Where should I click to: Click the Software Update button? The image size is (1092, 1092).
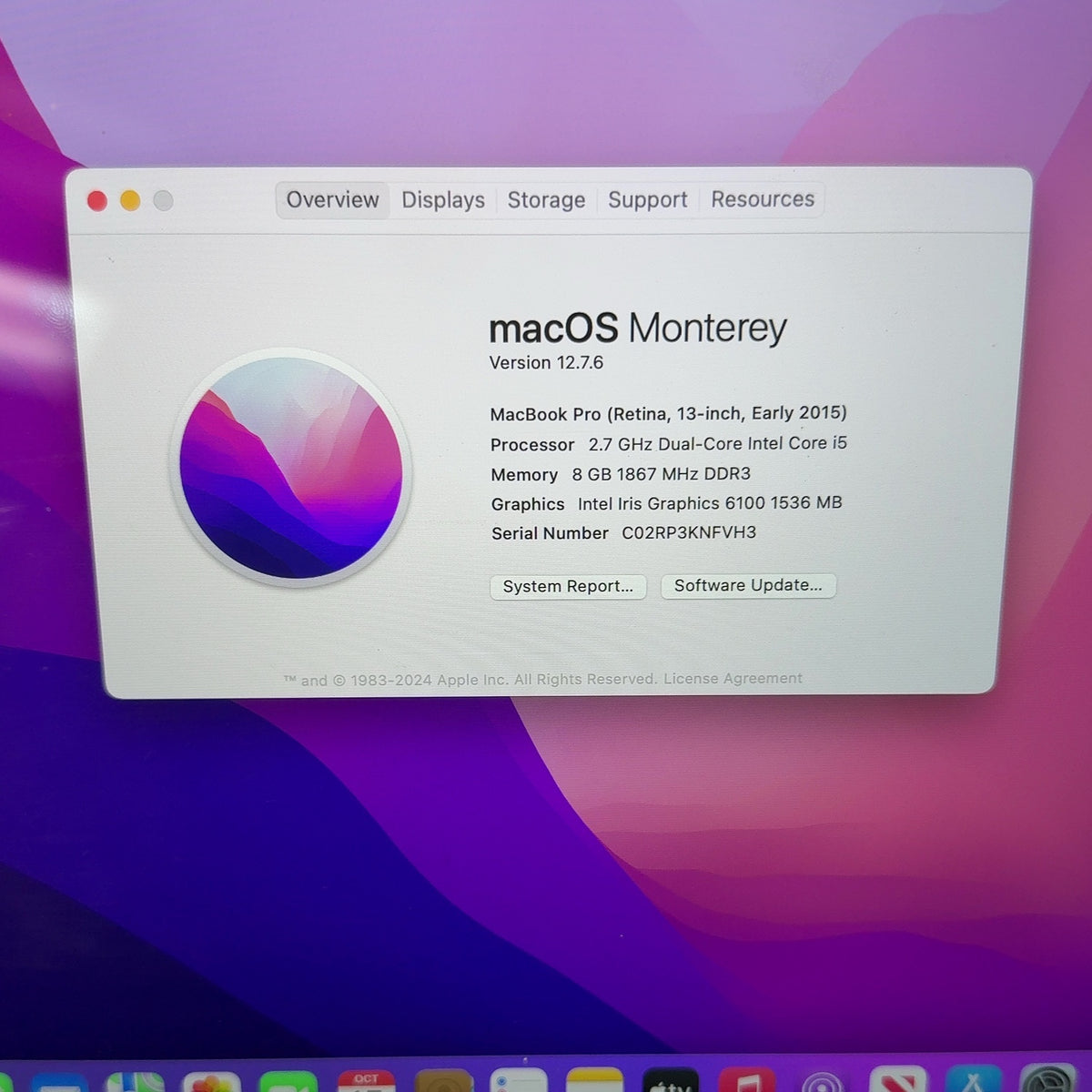click(x=748, y=586)
